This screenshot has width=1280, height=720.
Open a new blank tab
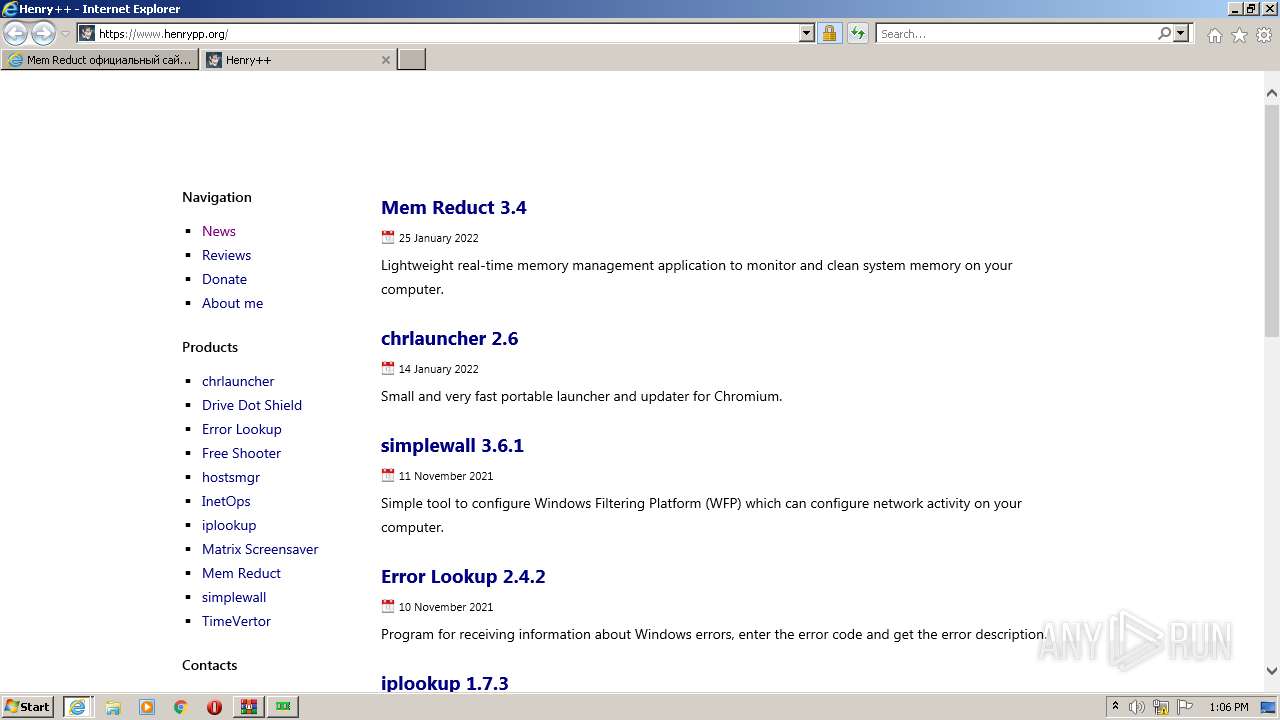click(412, 60)
